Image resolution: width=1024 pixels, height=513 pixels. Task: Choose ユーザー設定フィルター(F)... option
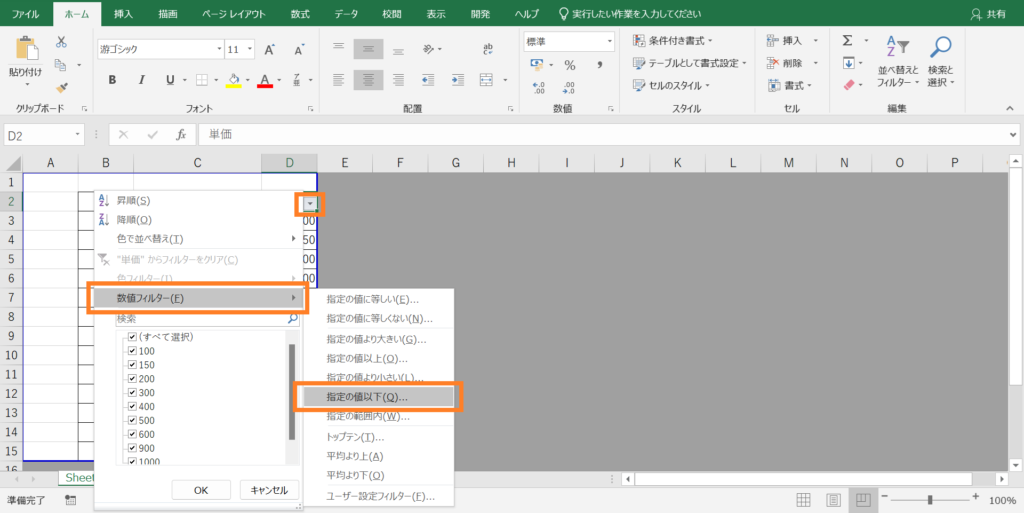[x=381, y=497]
